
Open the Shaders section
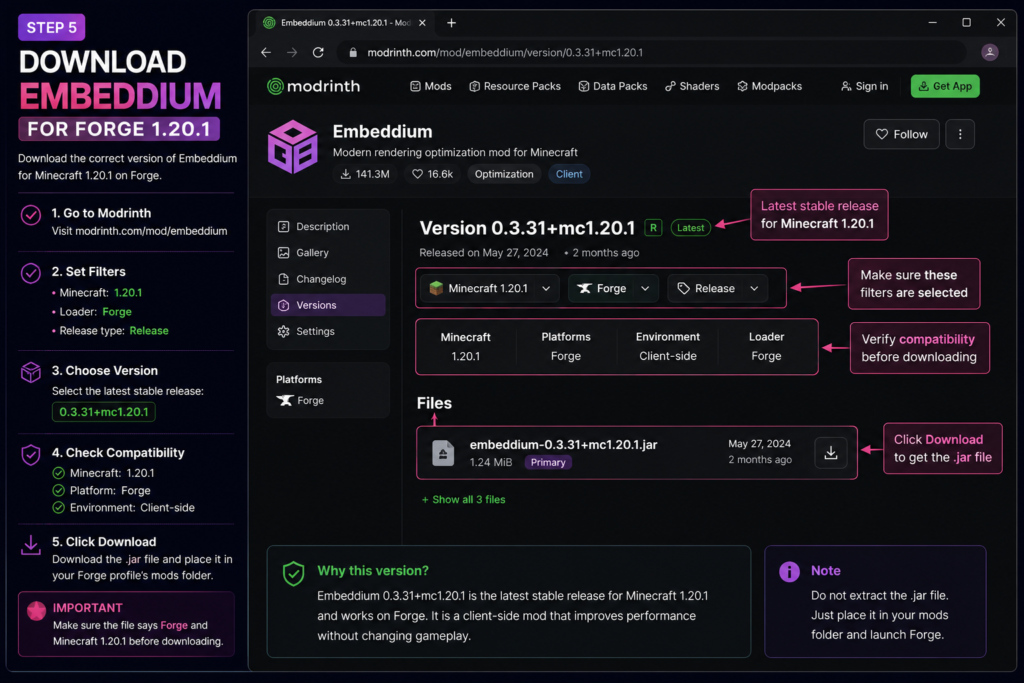click(x=692, y=86)
